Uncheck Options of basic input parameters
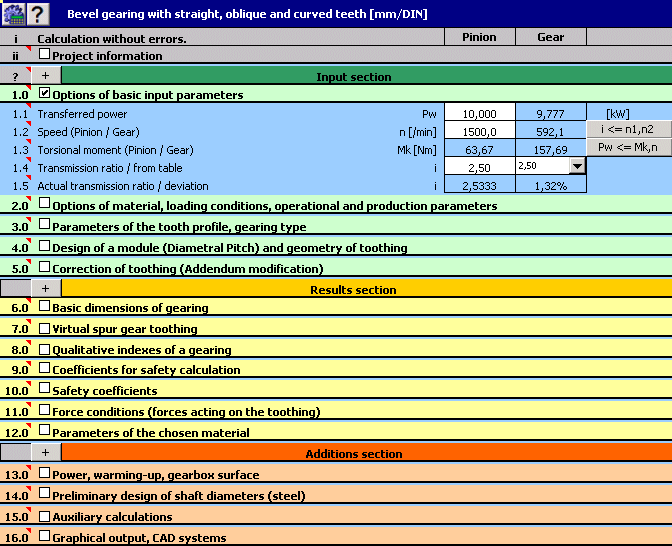This screenshot has width=672, height=546. click(44, 94)
